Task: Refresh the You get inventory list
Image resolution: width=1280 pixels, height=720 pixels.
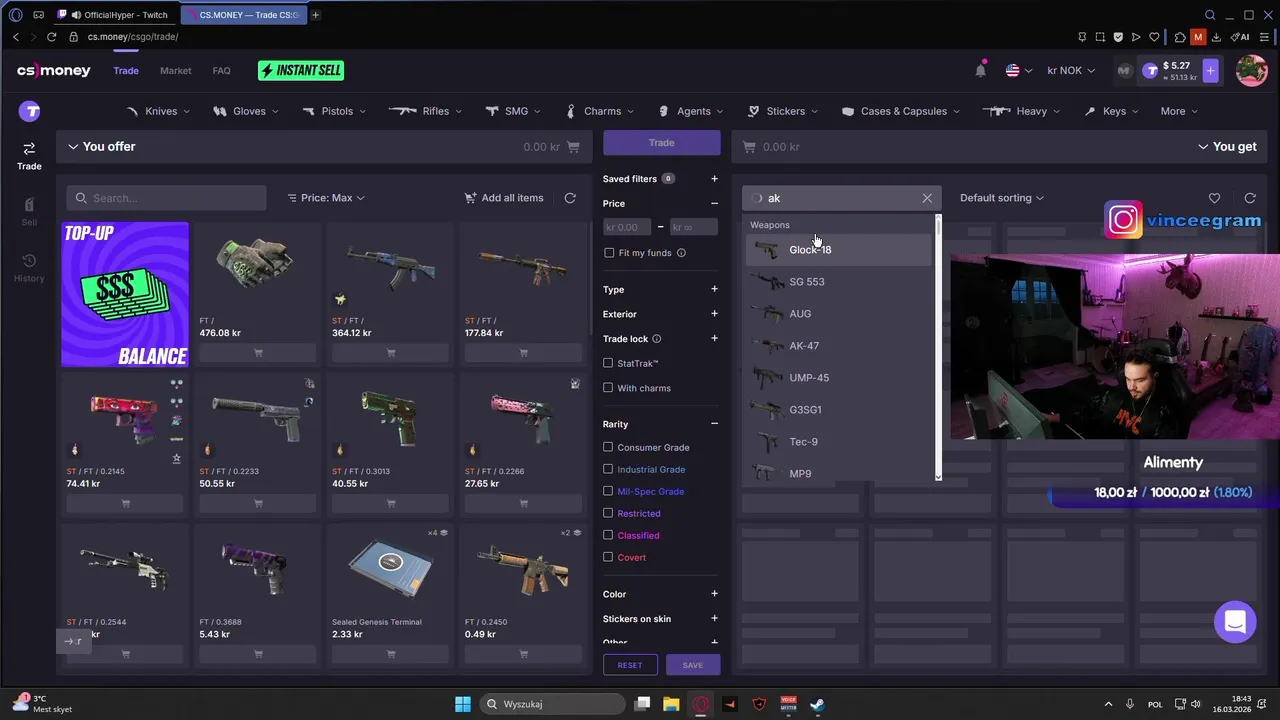Action: 1250,198
